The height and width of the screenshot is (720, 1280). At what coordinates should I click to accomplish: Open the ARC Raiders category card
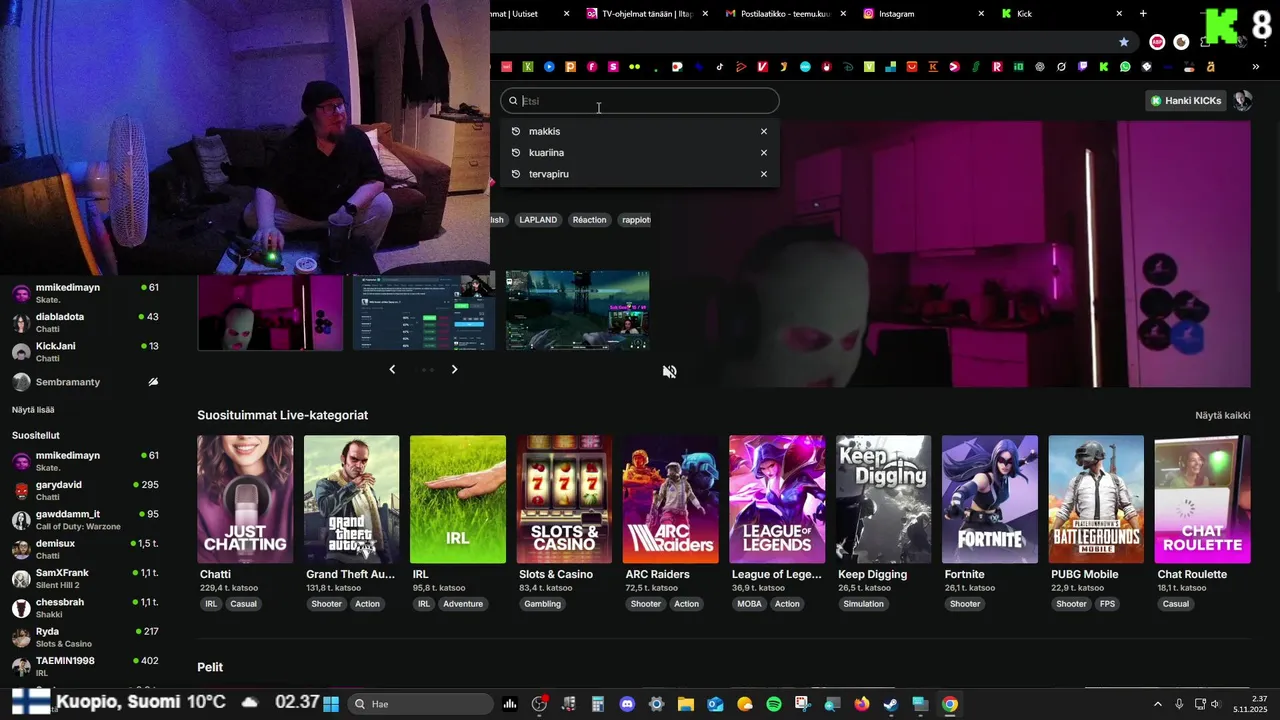point(670,499)
